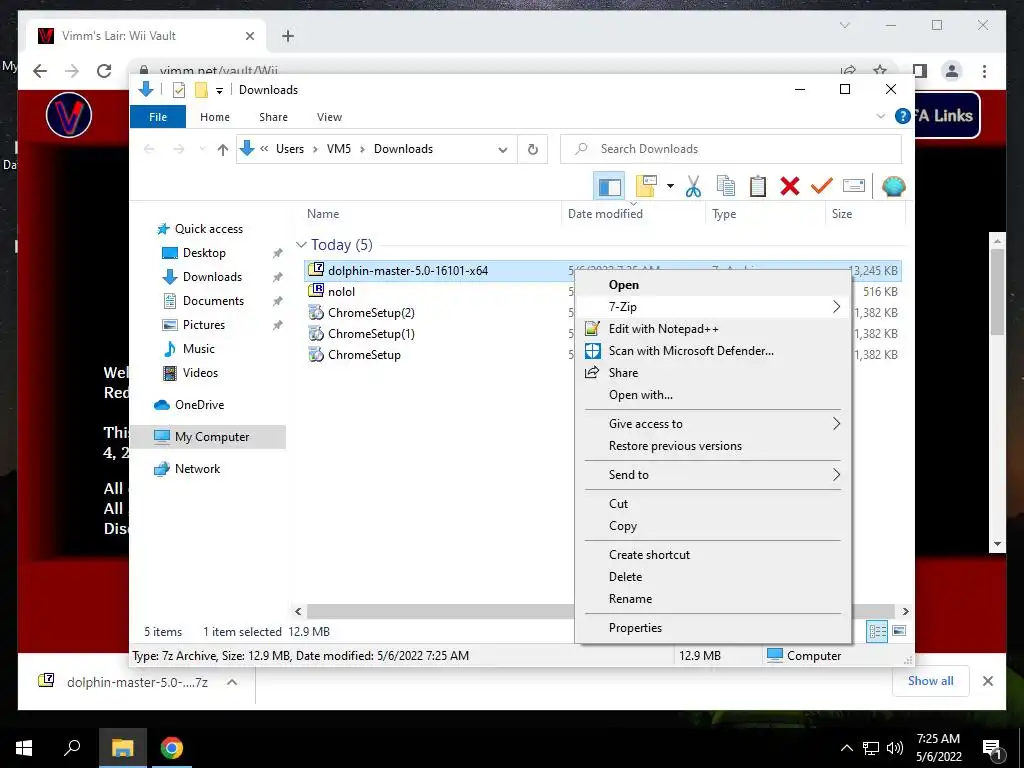
Task: Click the taskbar search magnifier
Action: pos(72,748)
